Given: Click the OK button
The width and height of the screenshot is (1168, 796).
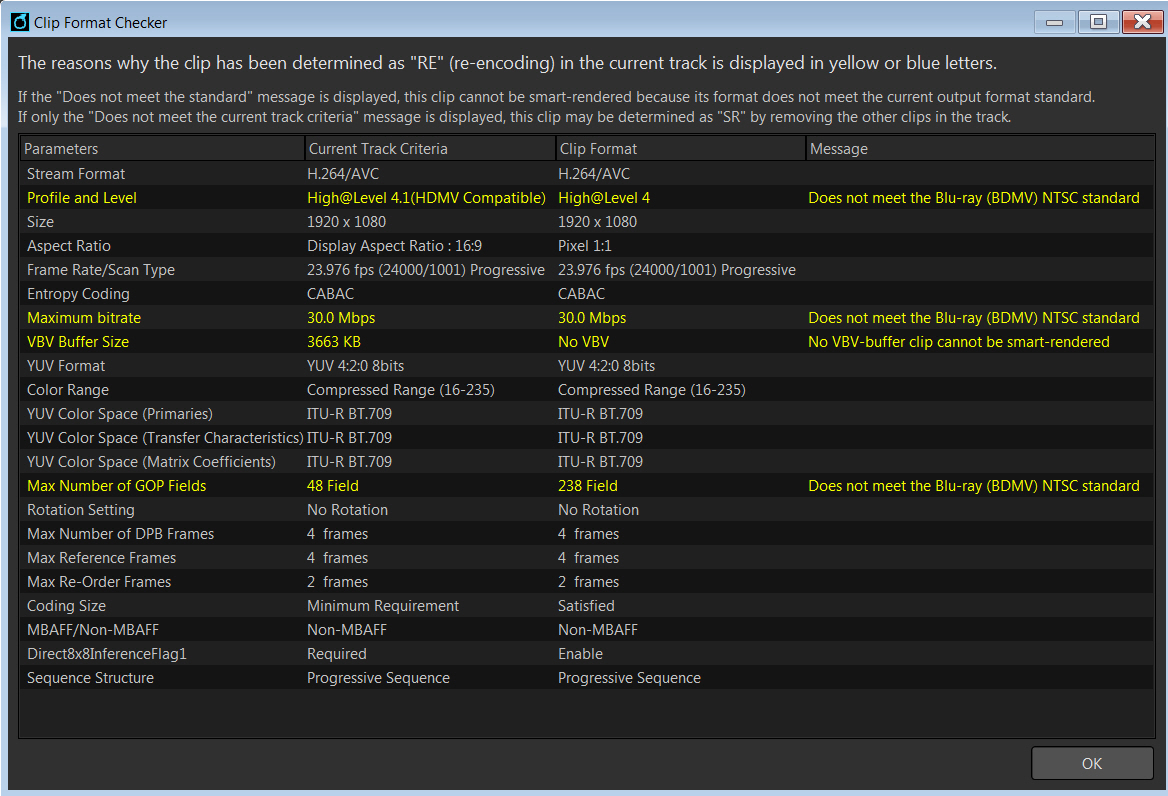Looking at the screenshot, I should point(1091,763).
